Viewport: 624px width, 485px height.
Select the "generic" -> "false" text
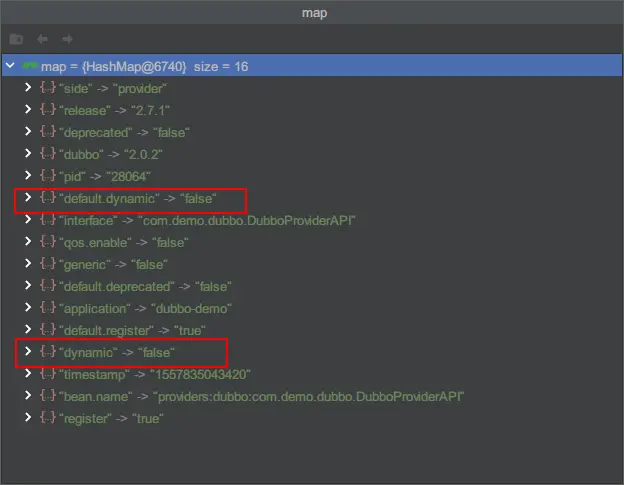[113, 264]
